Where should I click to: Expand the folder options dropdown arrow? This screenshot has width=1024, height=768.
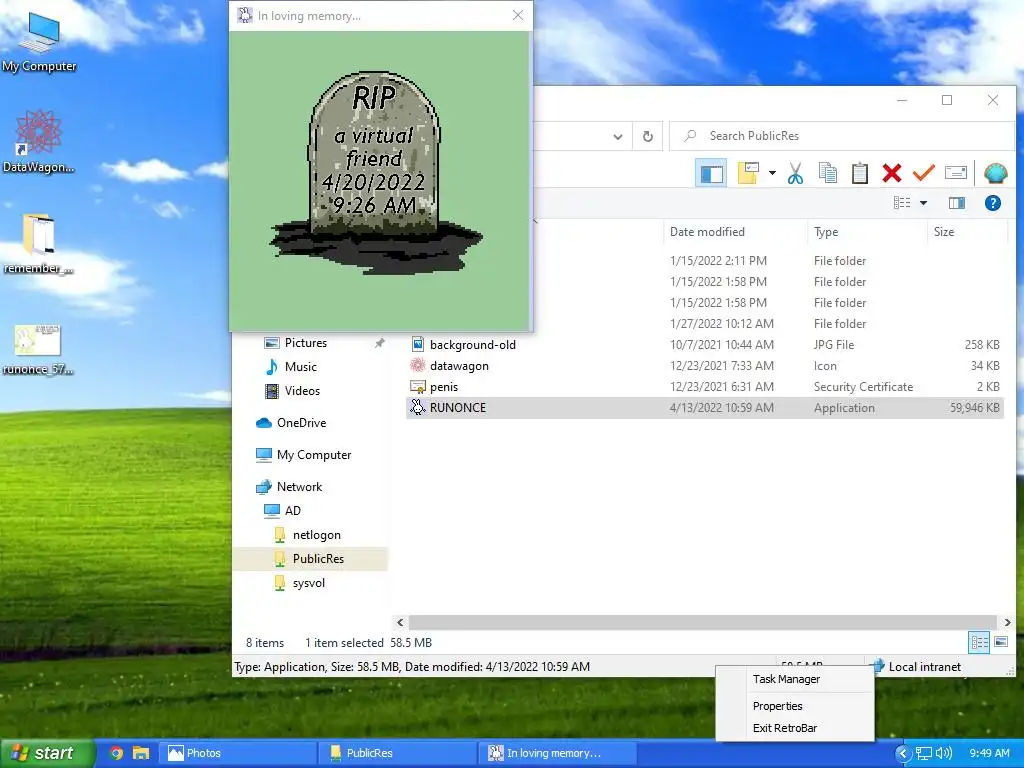(x=772, y=174)
